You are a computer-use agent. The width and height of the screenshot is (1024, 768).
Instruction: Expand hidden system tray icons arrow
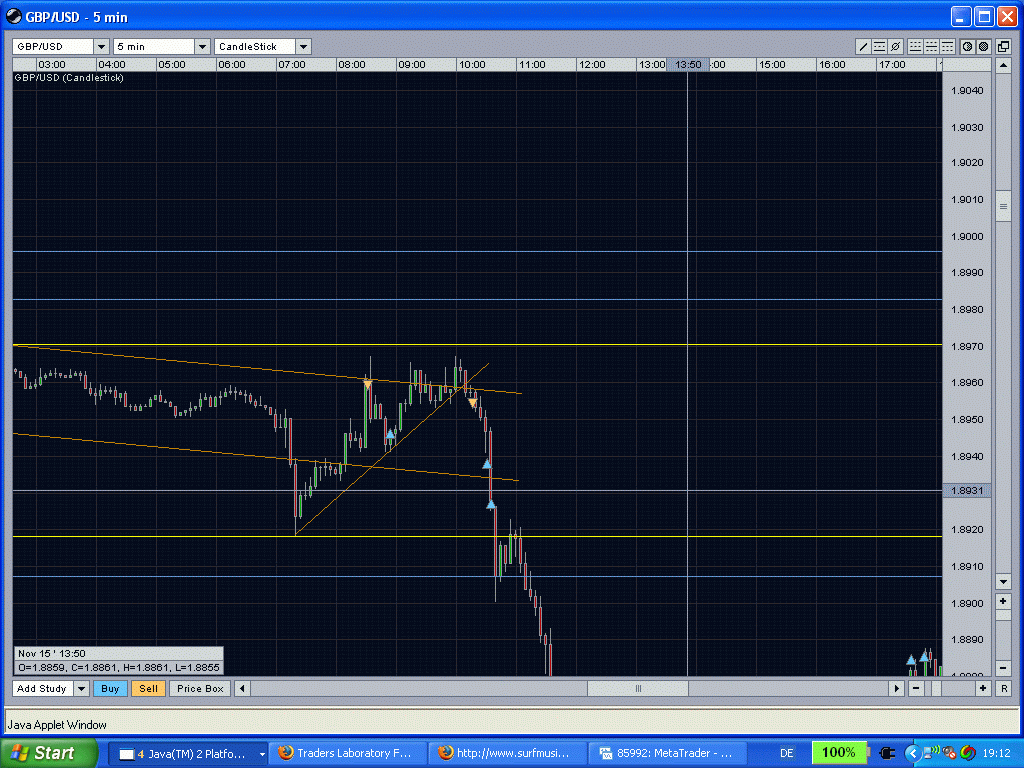tap(913, 753)
